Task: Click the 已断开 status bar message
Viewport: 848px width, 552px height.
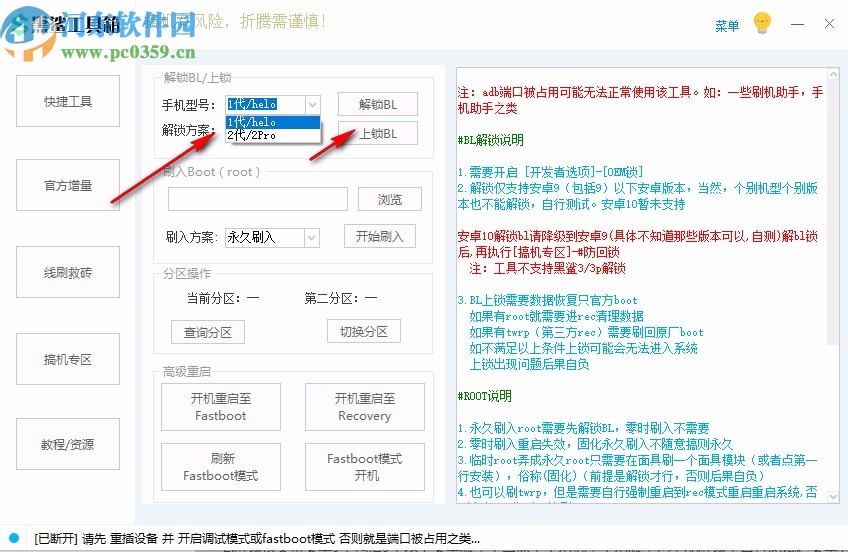Action: [257, 538]
